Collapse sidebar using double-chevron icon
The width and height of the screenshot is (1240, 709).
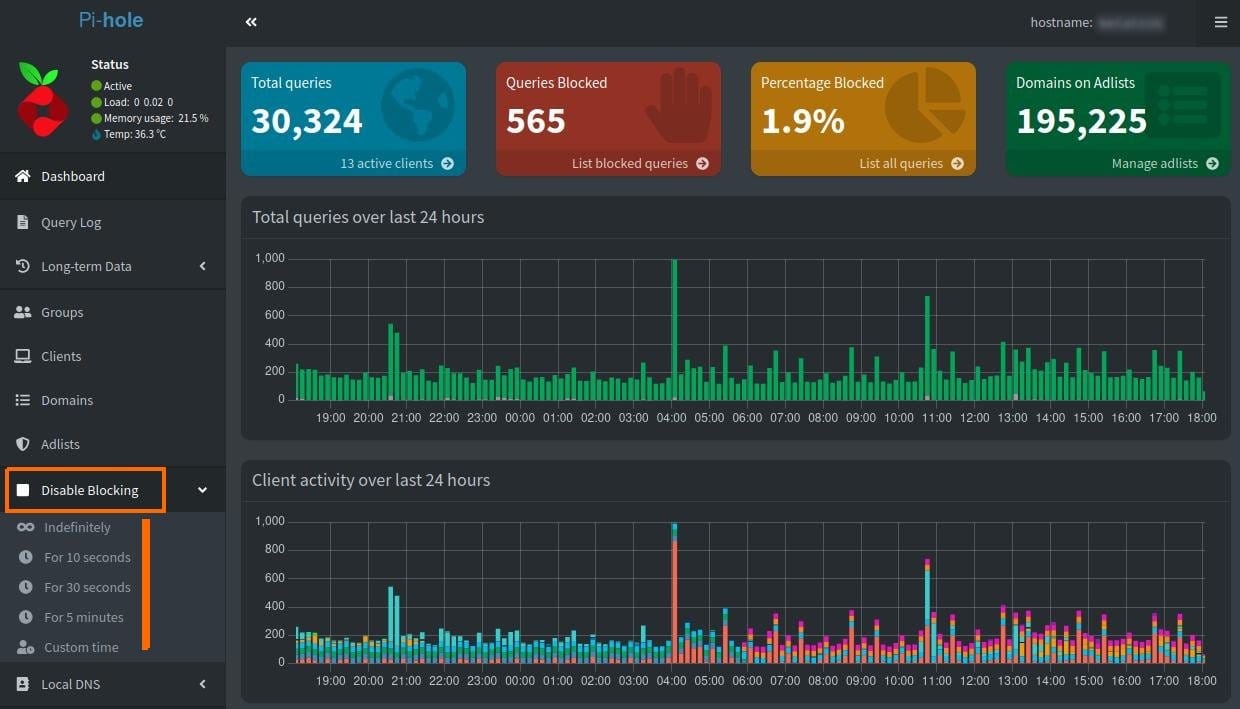[251, 22]
